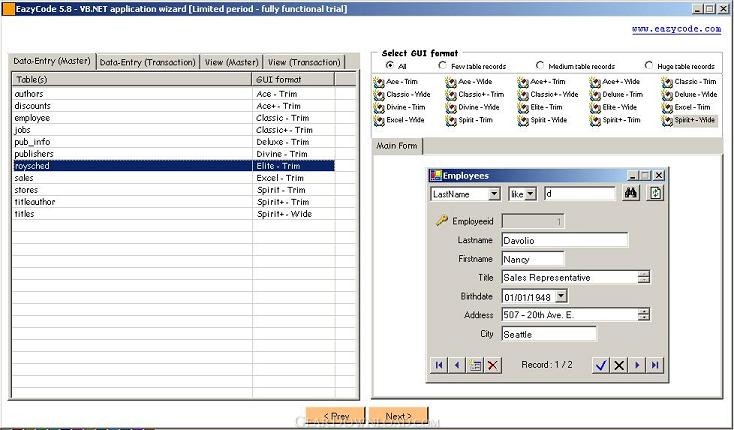The image size is (734, 430).
Task: Pick the Classic+ - Trim format icon
Action: (451, 95)
